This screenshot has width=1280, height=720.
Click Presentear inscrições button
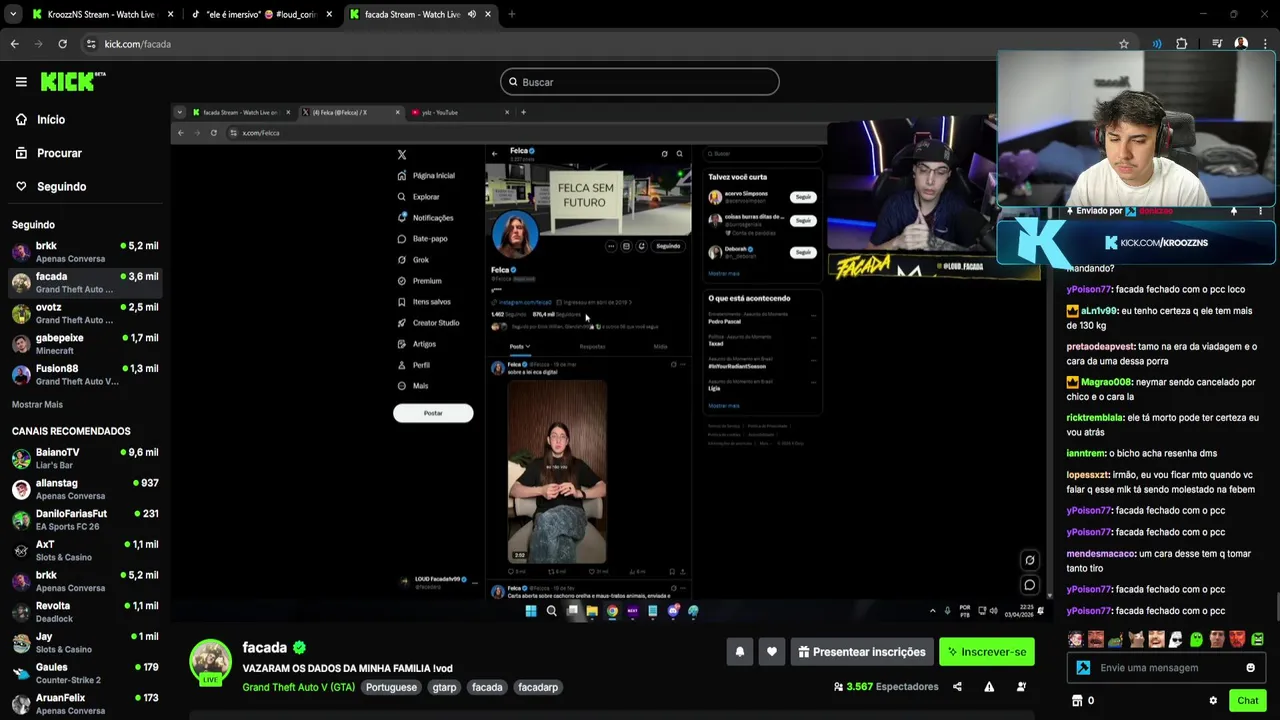[x=862, y=652]
